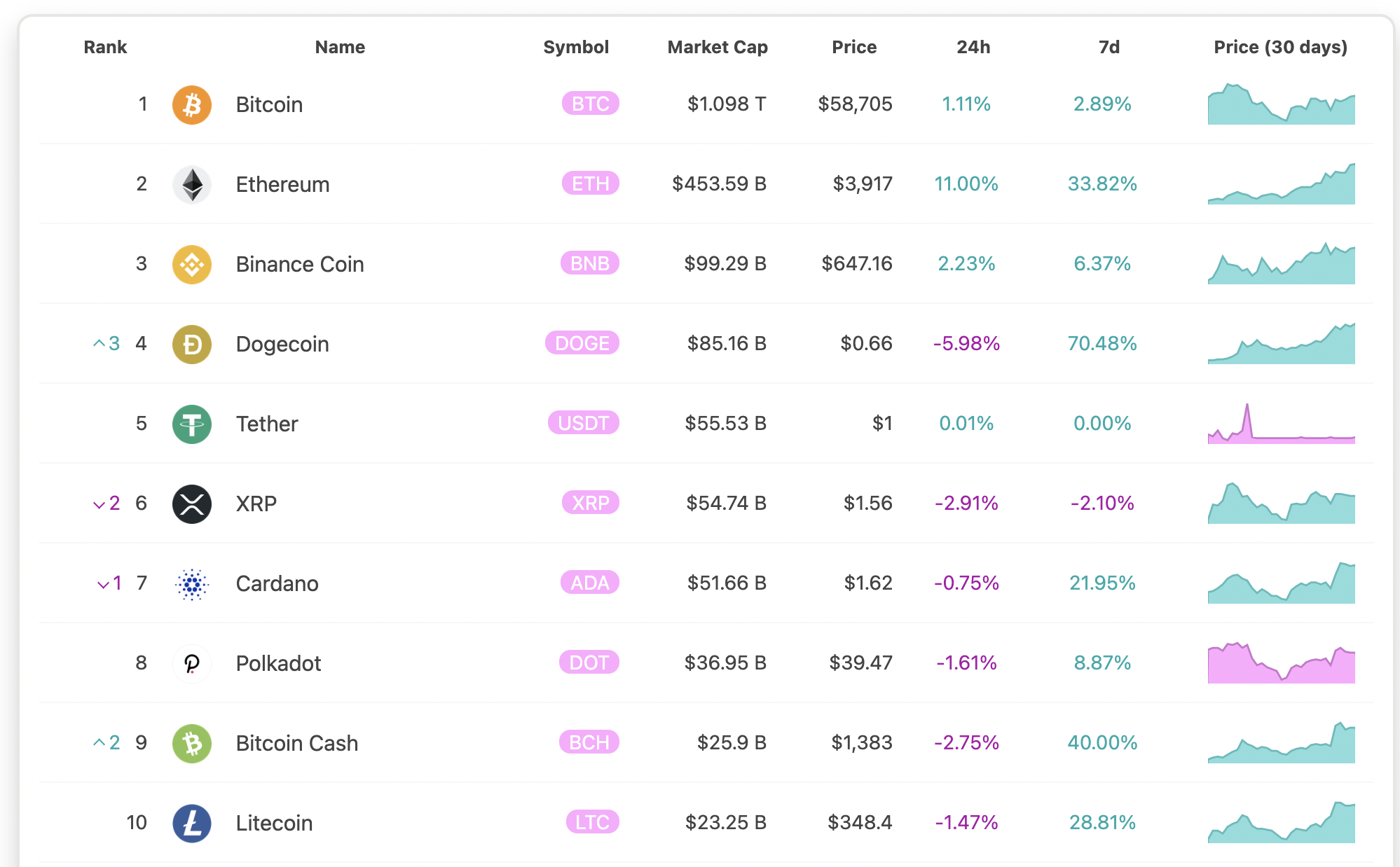This screenshot has width=1400, height=867.
Task: Open the Polkadot name link
Action: pos(278,663)
